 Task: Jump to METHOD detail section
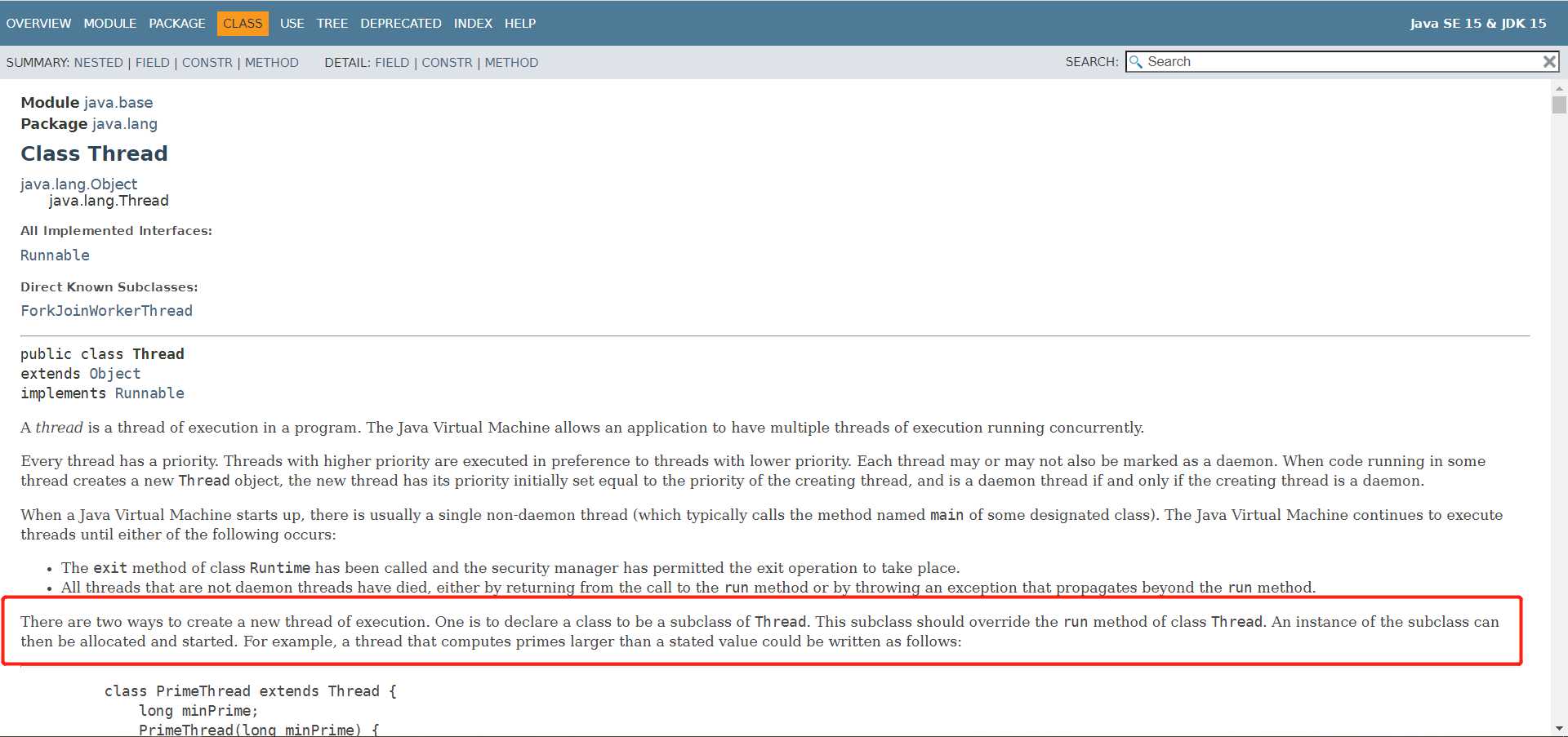coord(511,63)
